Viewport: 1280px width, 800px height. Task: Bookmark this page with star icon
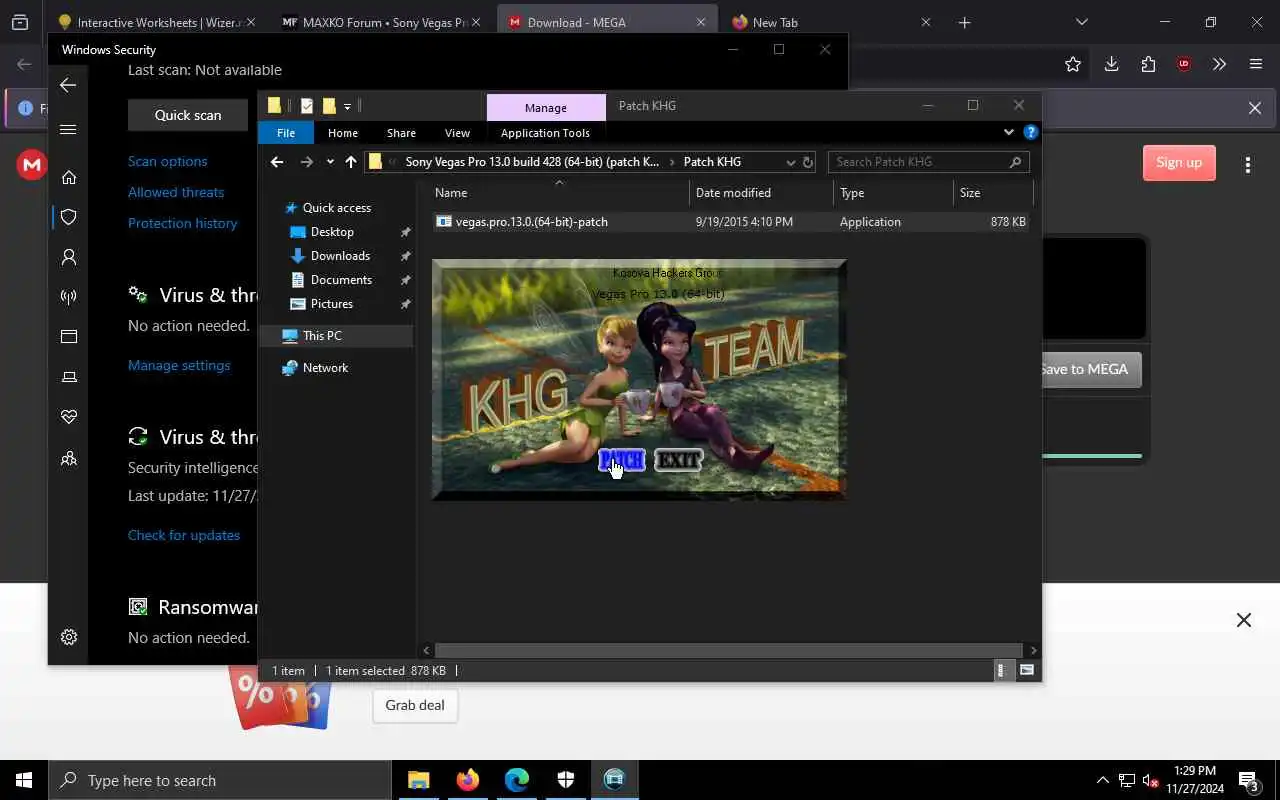click(x=1073, y=64)
